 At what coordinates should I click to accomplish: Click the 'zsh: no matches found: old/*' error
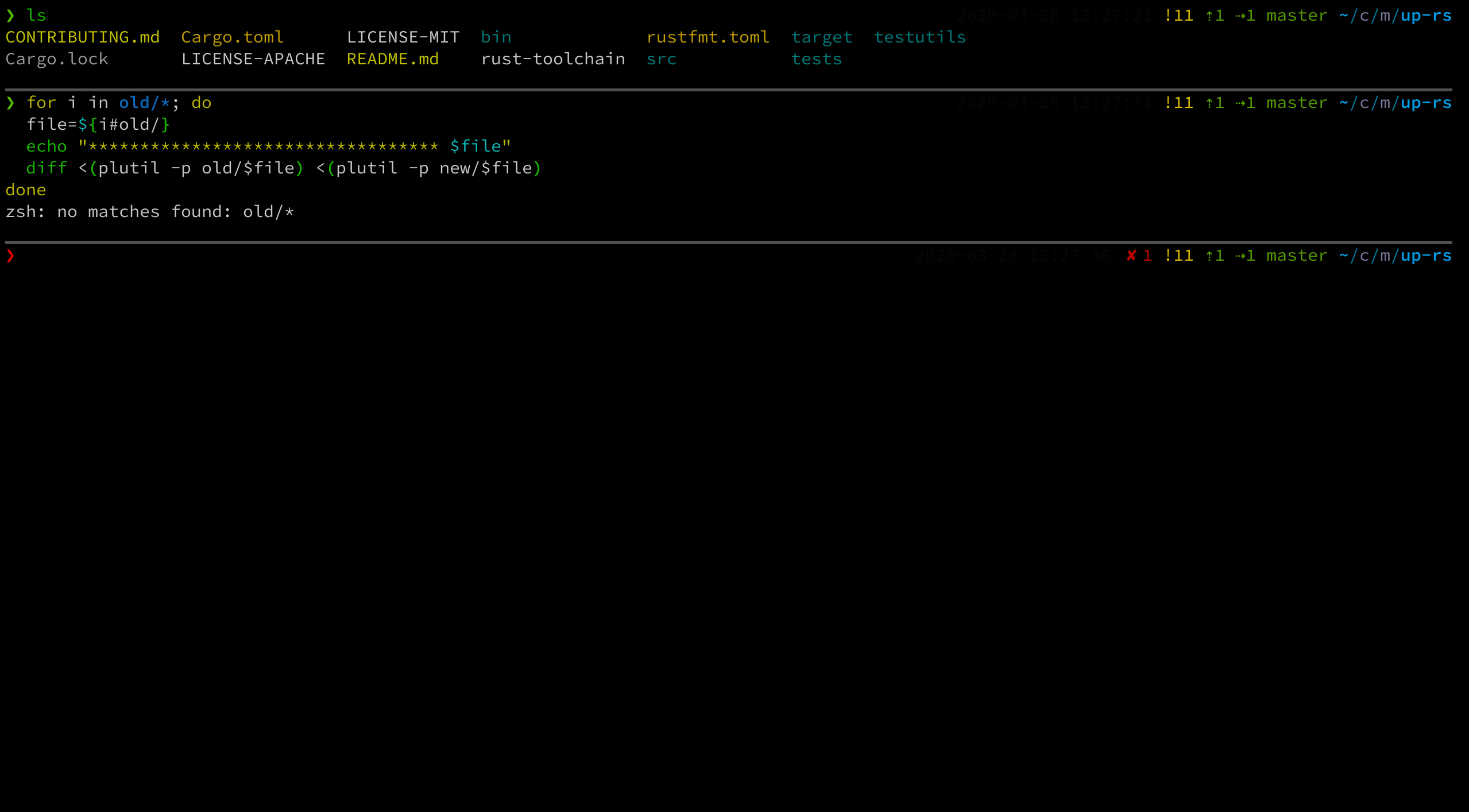pyautogui.click(x=150, y=212)
